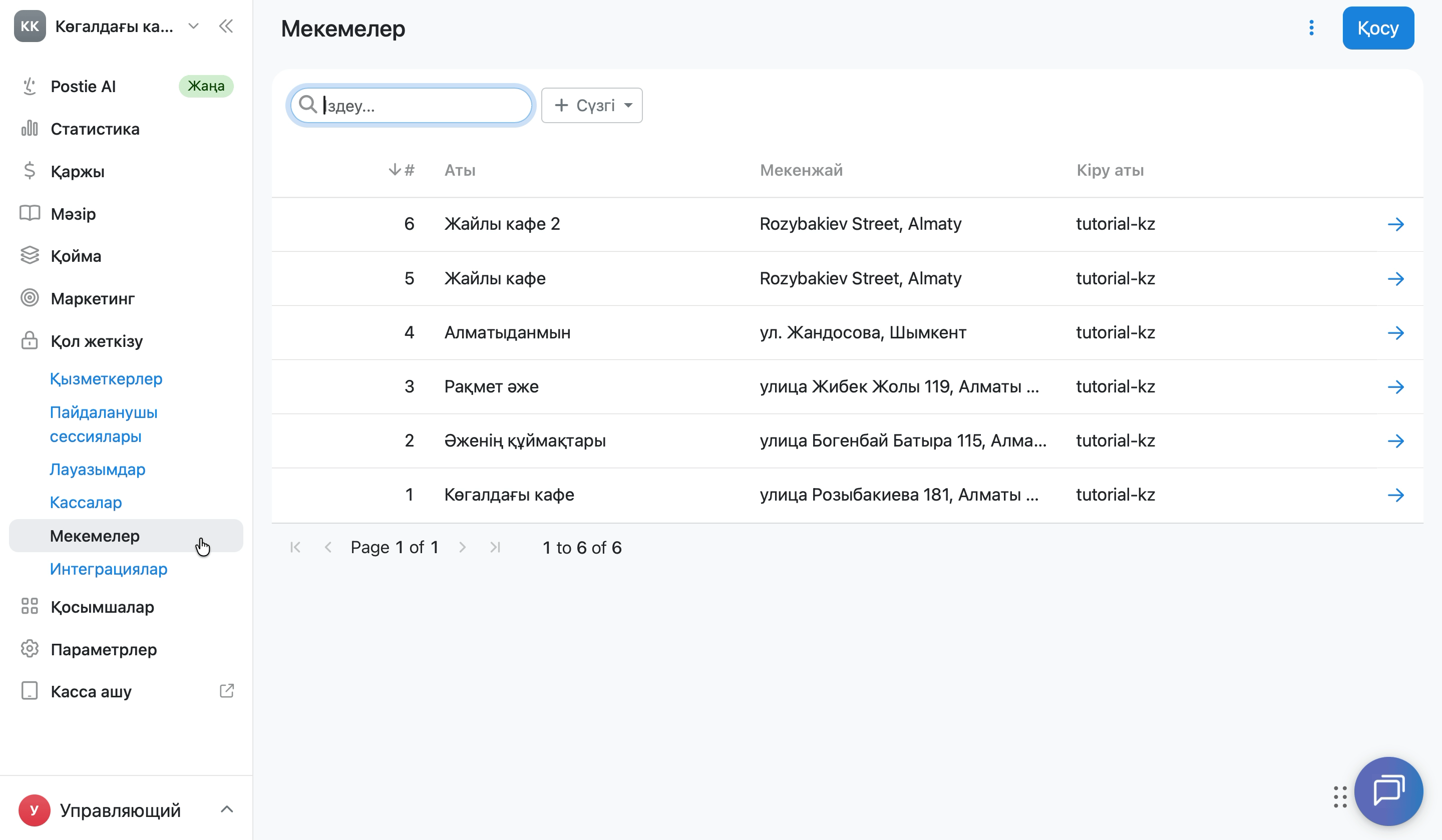
Task: Go to last page pagination button
Action: 495,548
